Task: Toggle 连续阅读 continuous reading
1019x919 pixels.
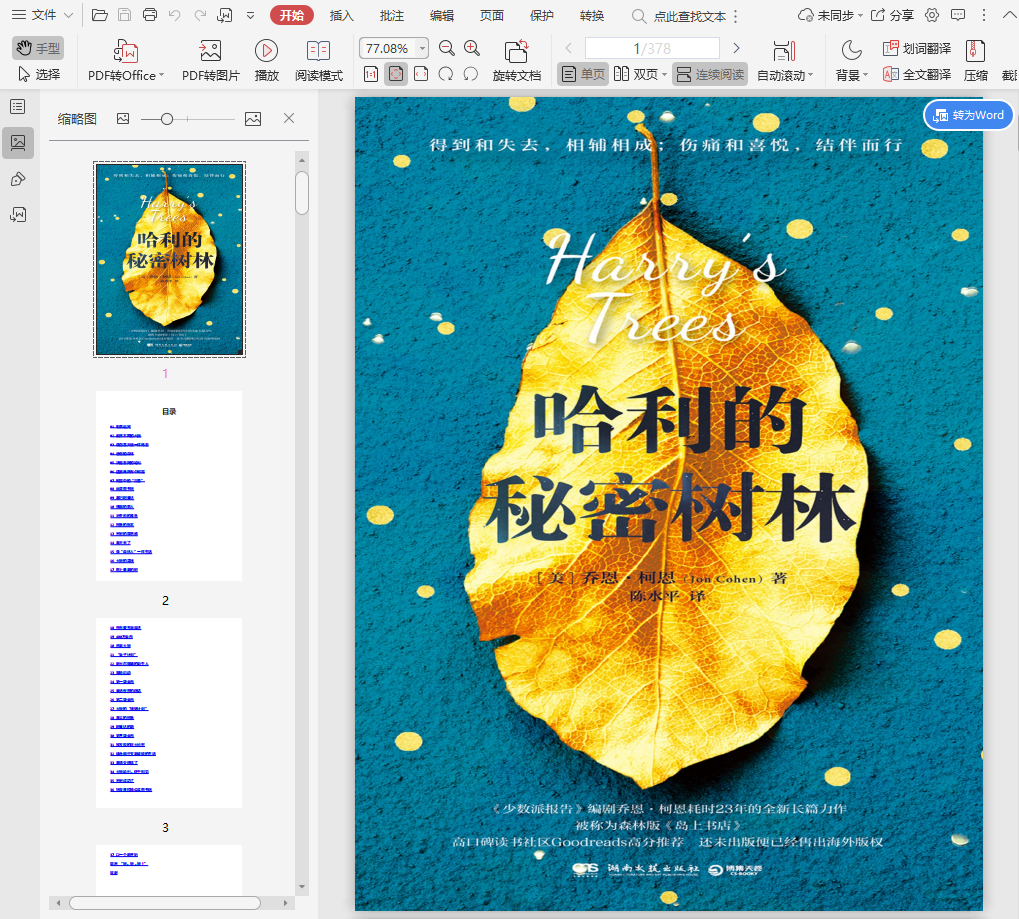Action: [x=709, y=74]
